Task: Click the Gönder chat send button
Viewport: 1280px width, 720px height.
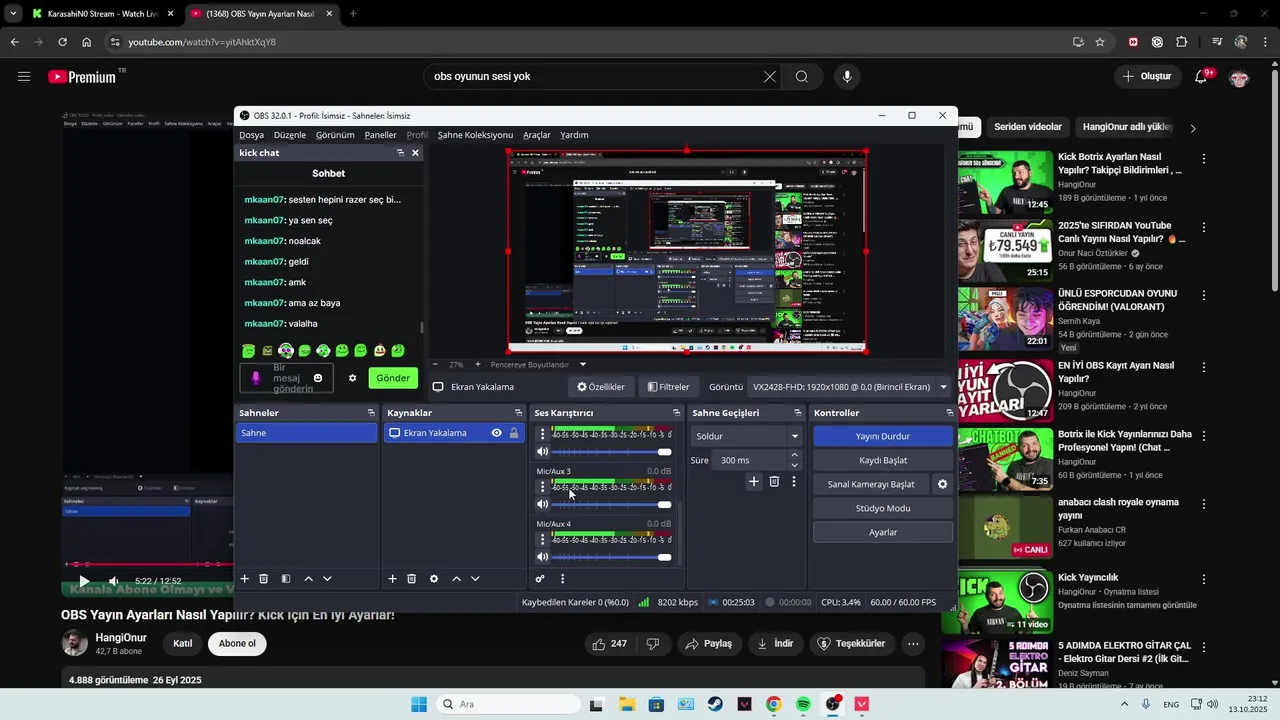Action: coord(393,378)
